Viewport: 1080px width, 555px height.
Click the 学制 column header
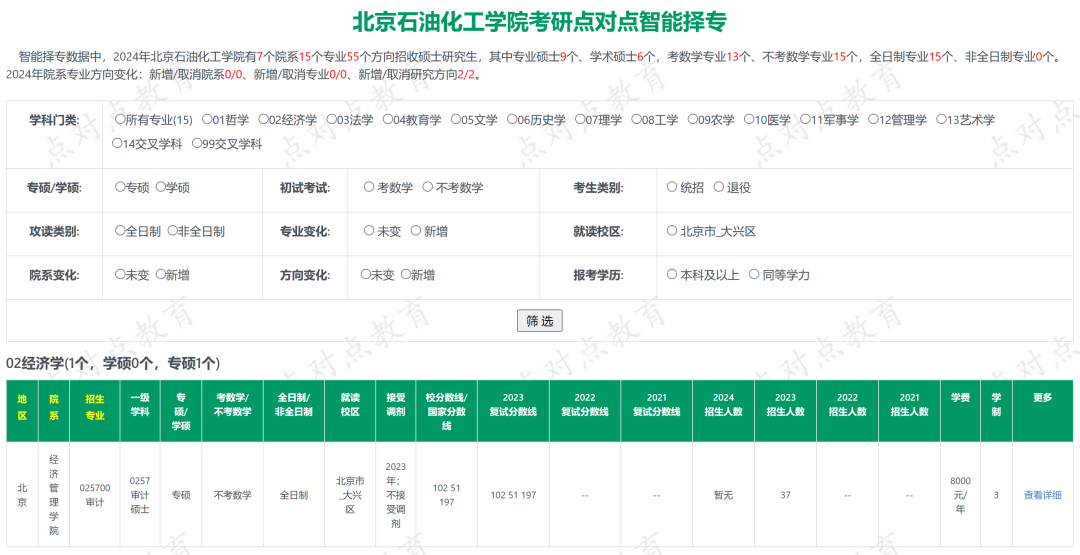996,411
